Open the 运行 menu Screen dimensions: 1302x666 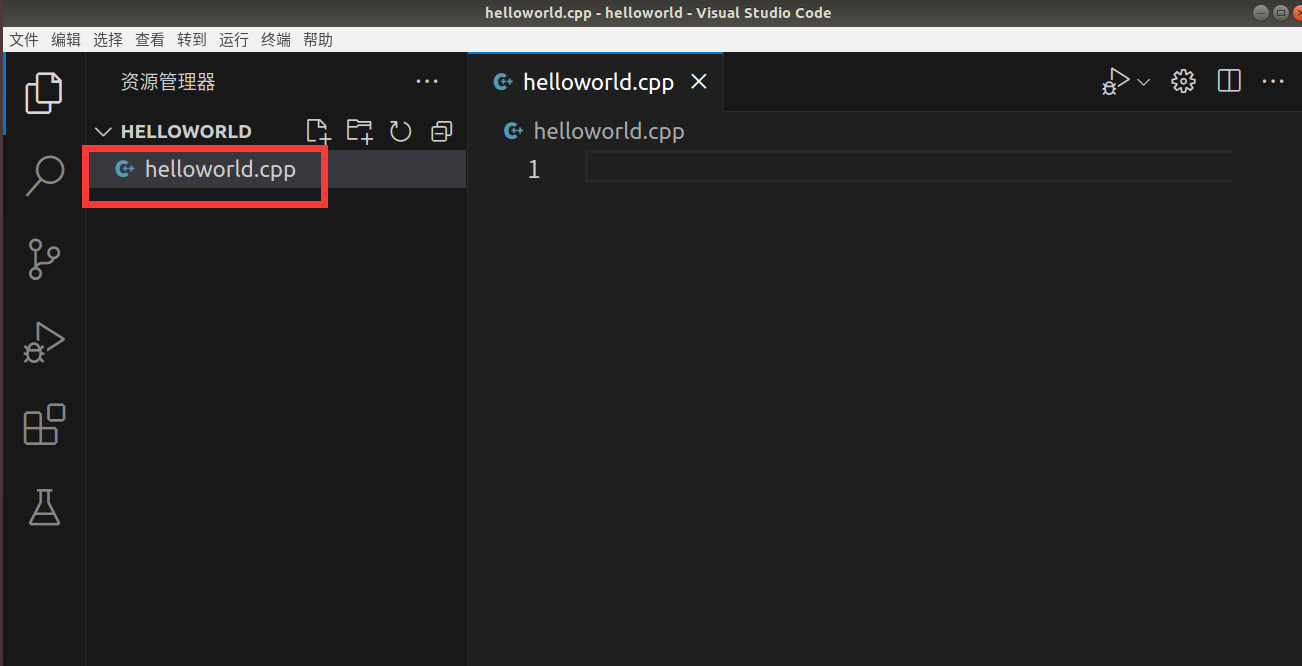pyautogui.click(x=234, y=40)
